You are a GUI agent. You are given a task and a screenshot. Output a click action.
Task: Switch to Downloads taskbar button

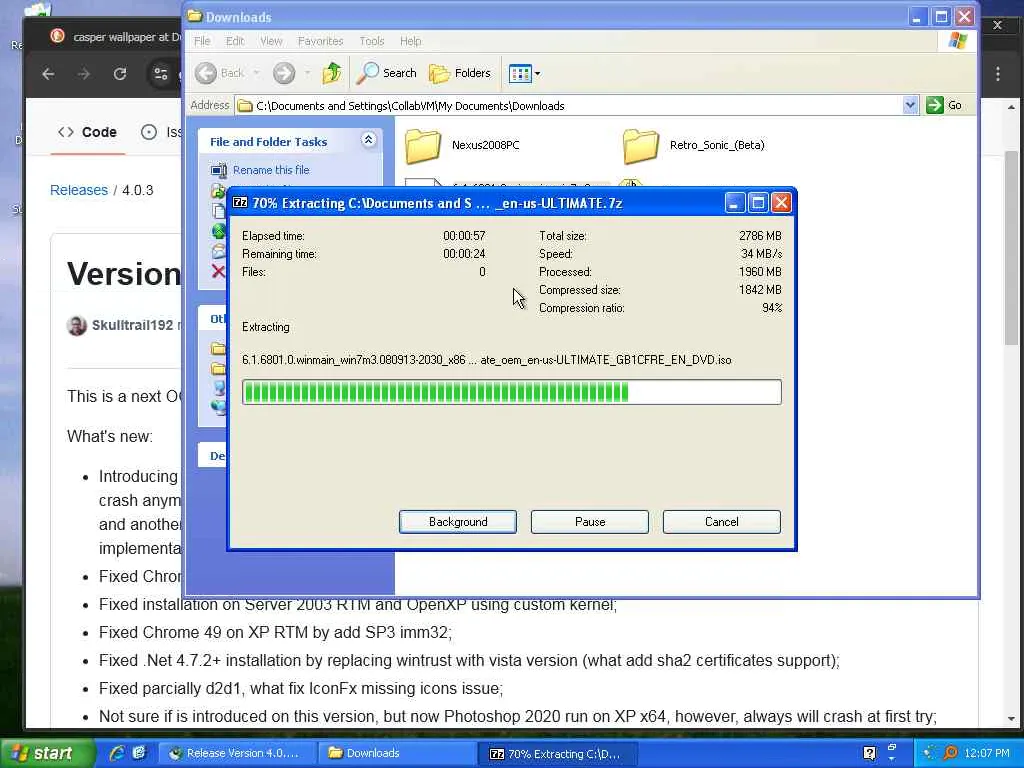pos(397,754)
